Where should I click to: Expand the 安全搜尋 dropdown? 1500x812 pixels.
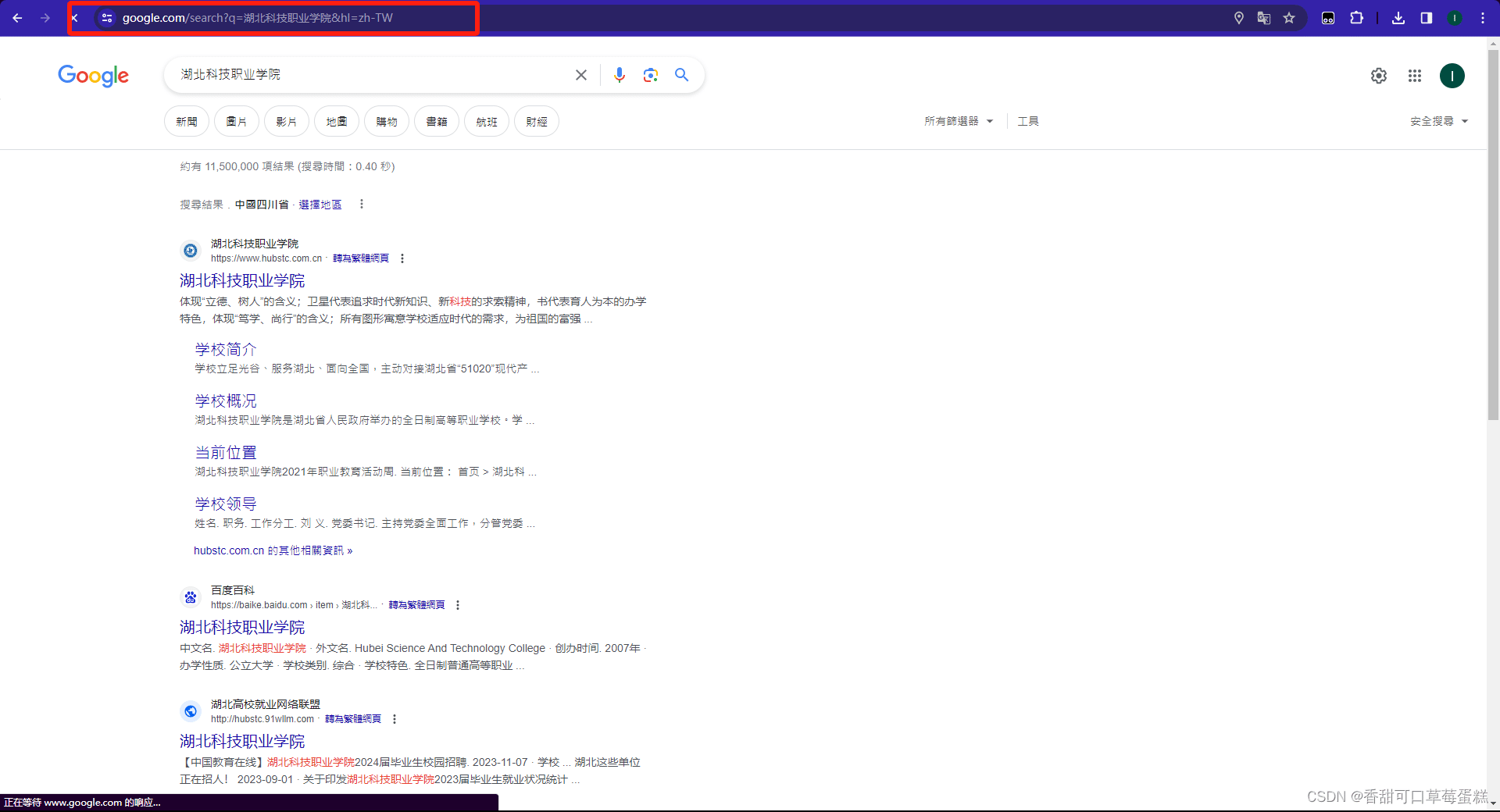(x=1439, y=121)
